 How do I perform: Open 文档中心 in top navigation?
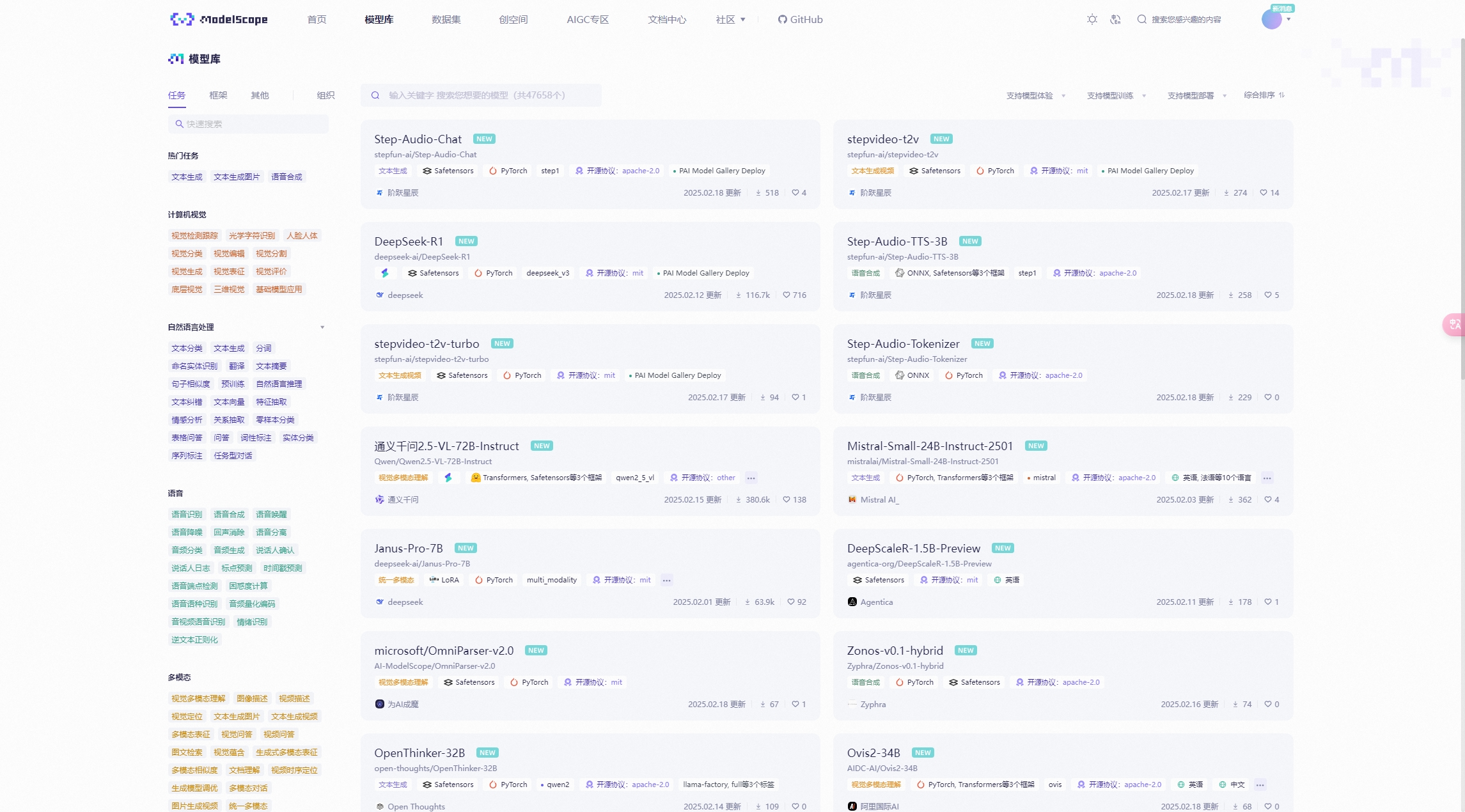click(667, 19)
